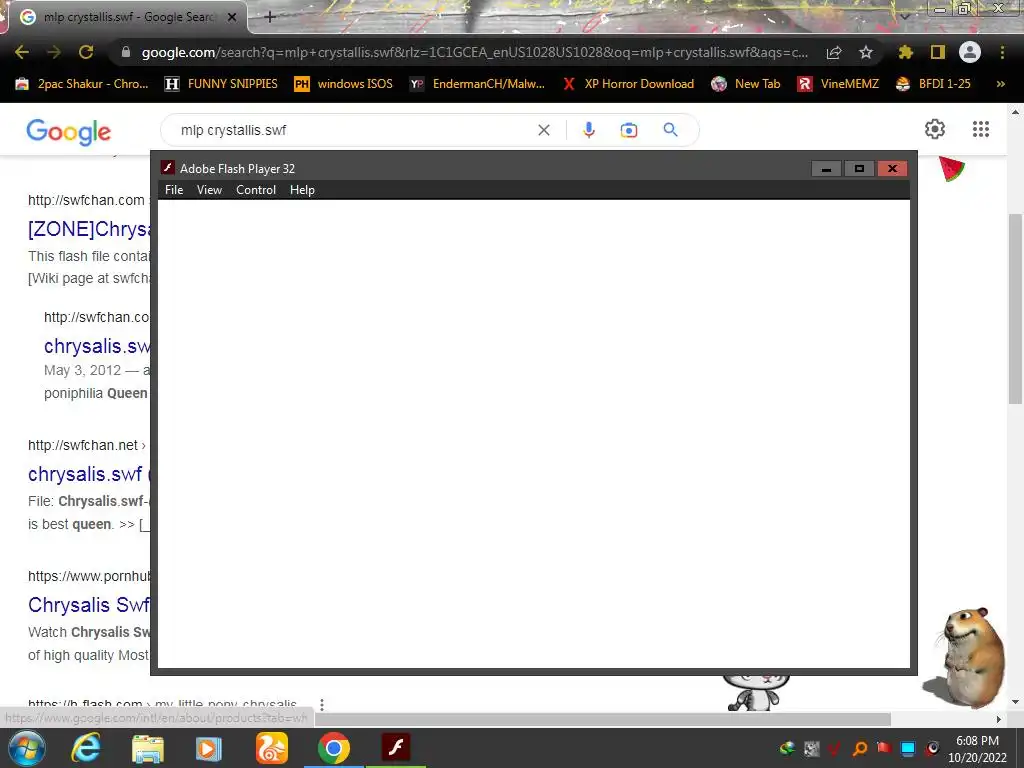This screenshot has width=1024, height=768.
Task: Close the Google Search Chrome tab
Action: (232, 18)
